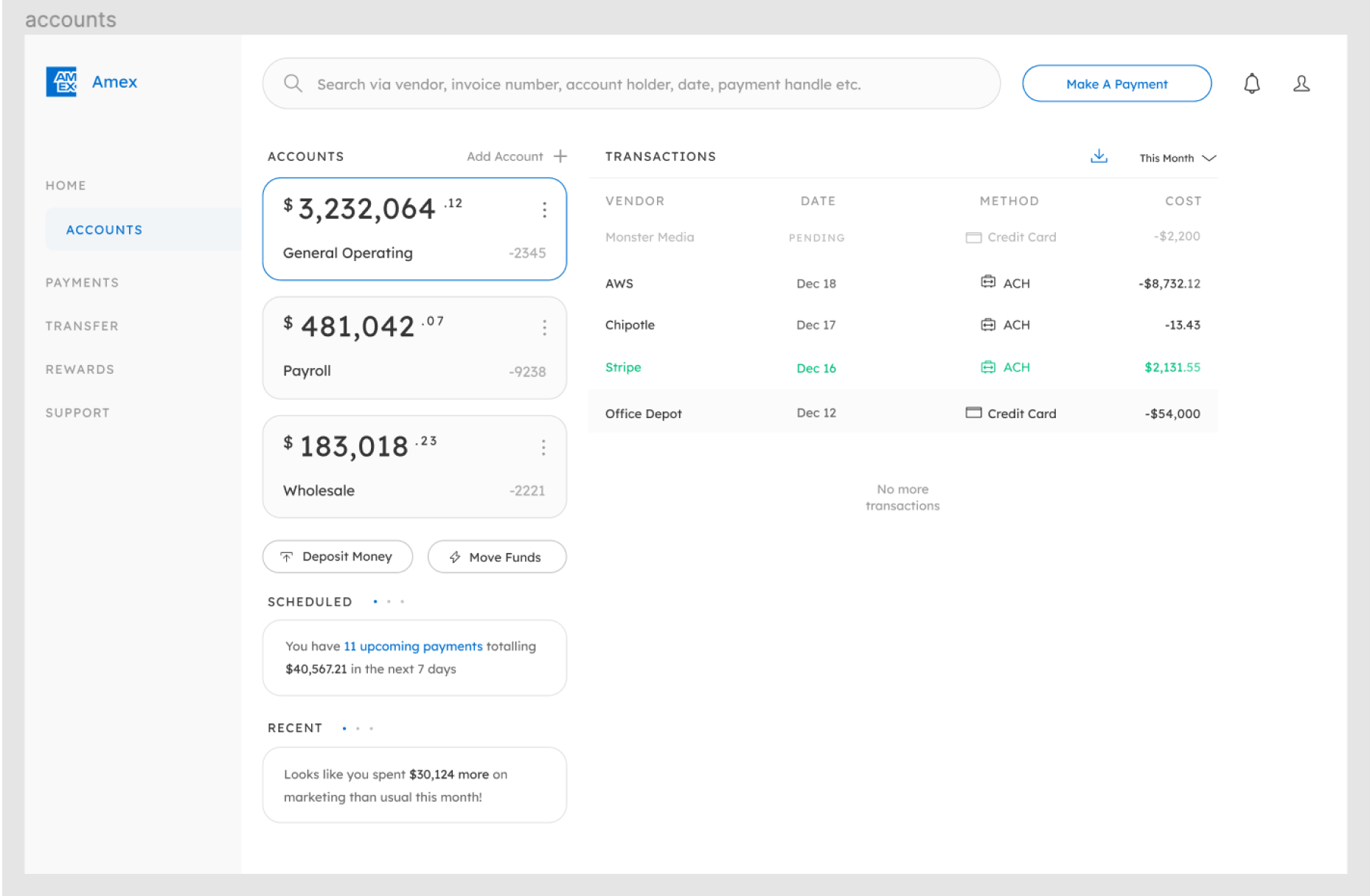This screenshot has width=1370, height=896.
Task: Click the DATE column header
Action: (818, 201)
